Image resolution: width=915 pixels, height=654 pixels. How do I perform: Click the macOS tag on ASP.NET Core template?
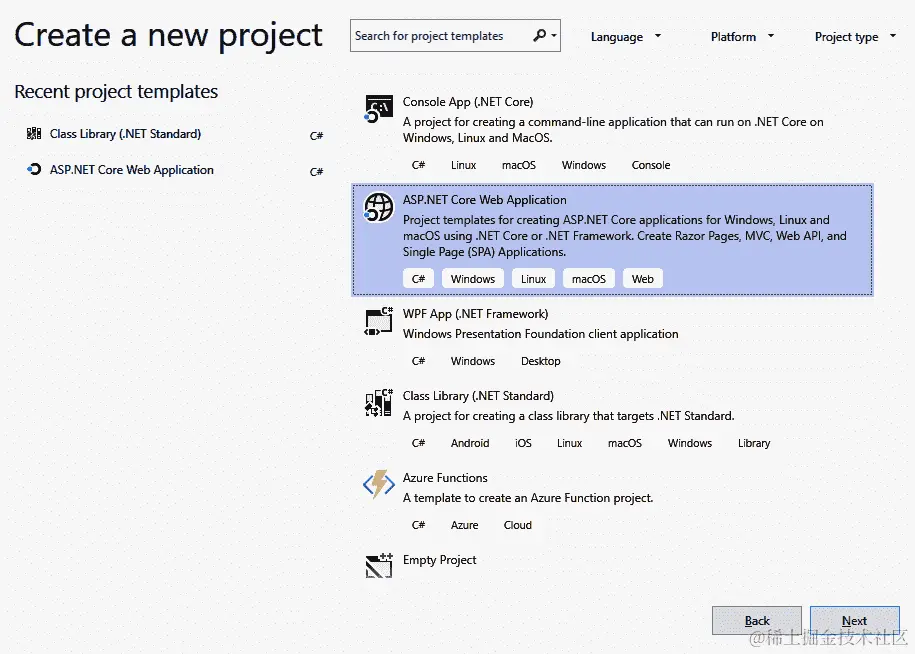click(589, 279)
